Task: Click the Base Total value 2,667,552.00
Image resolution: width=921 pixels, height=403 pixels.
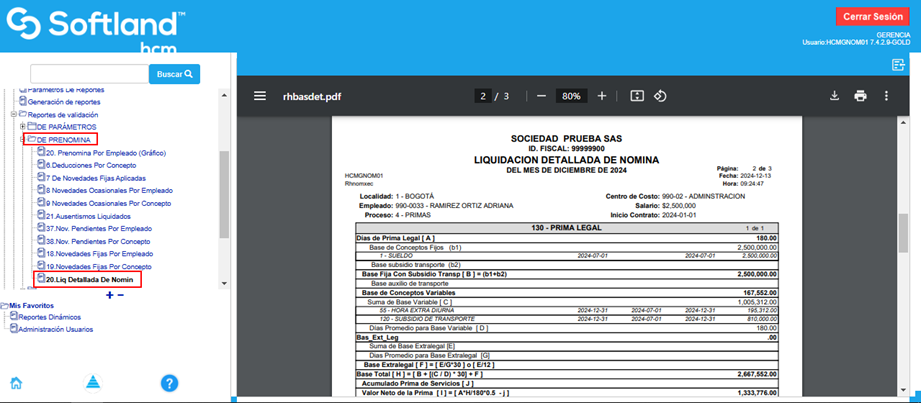Action: pyautogui.click(x=757, y=374)
